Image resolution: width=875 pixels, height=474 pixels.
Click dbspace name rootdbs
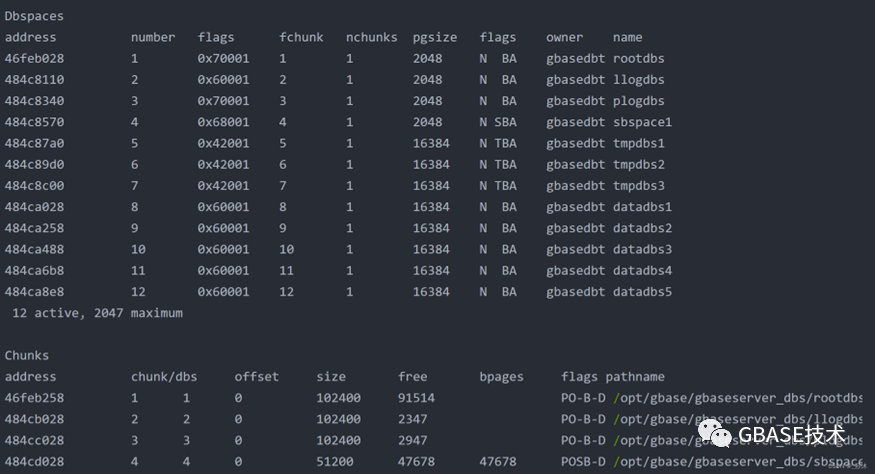pyautogui.click(x=638, y=59)
